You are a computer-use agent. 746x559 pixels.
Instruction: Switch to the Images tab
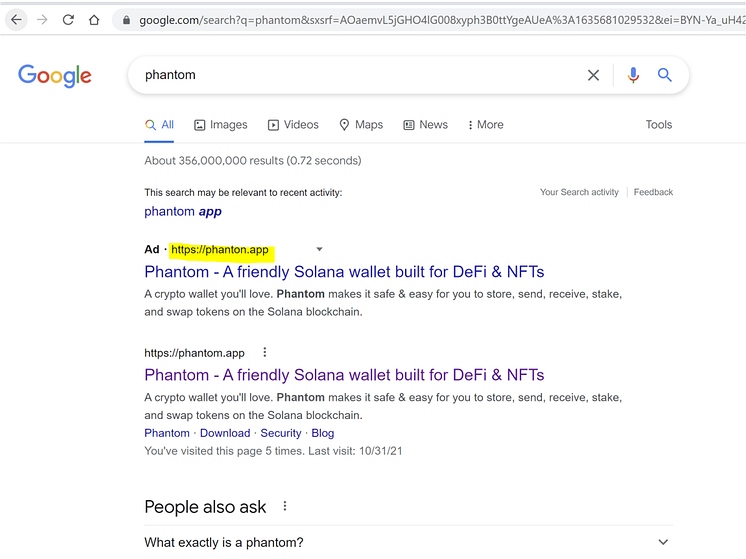tap(221, 125)
